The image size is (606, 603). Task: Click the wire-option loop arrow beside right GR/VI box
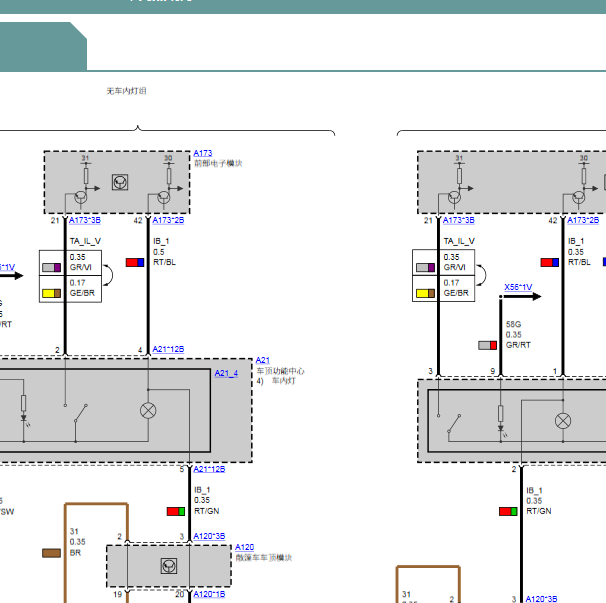[481, 275]
